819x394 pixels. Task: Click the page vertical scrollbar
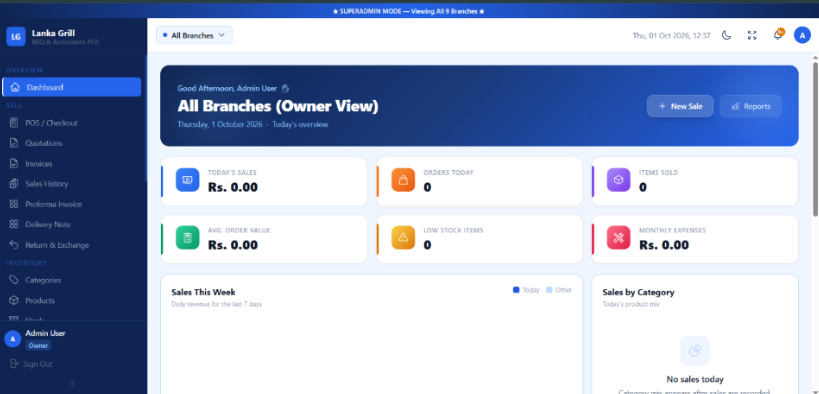point(815,138)
